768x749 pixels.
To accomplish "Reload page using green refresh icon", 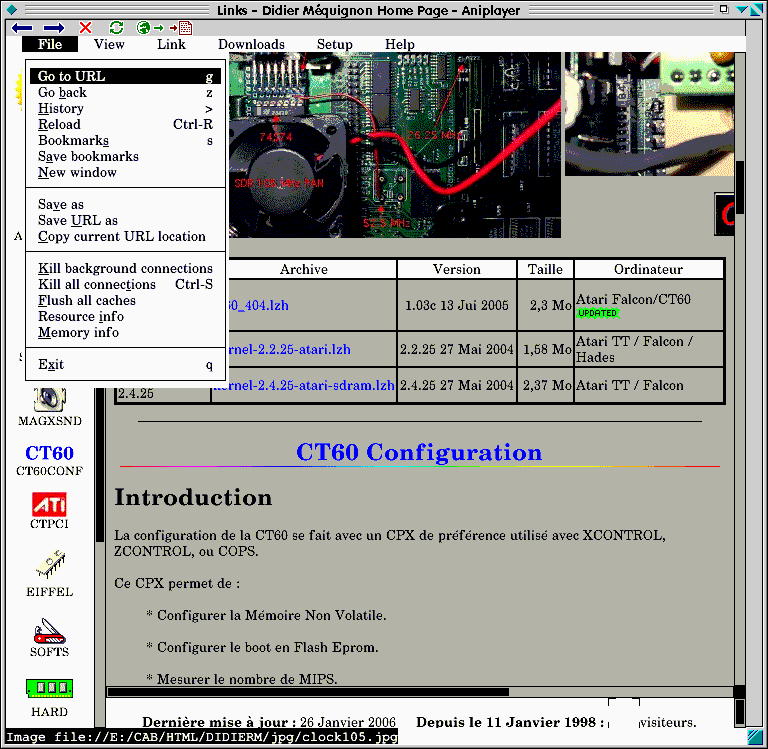I will pos(116,28).
